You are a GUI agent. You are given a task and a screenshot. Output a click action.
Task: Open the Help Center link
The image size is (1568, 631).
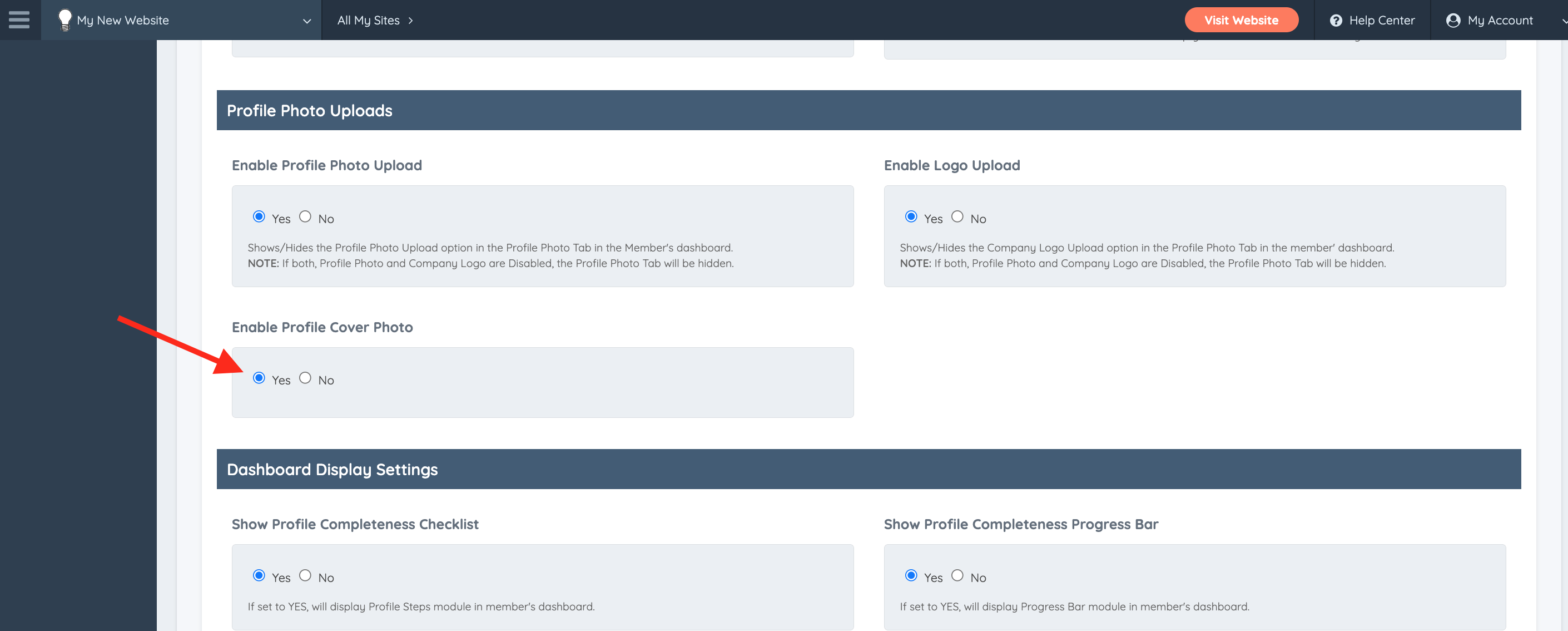coord(1381,21)
